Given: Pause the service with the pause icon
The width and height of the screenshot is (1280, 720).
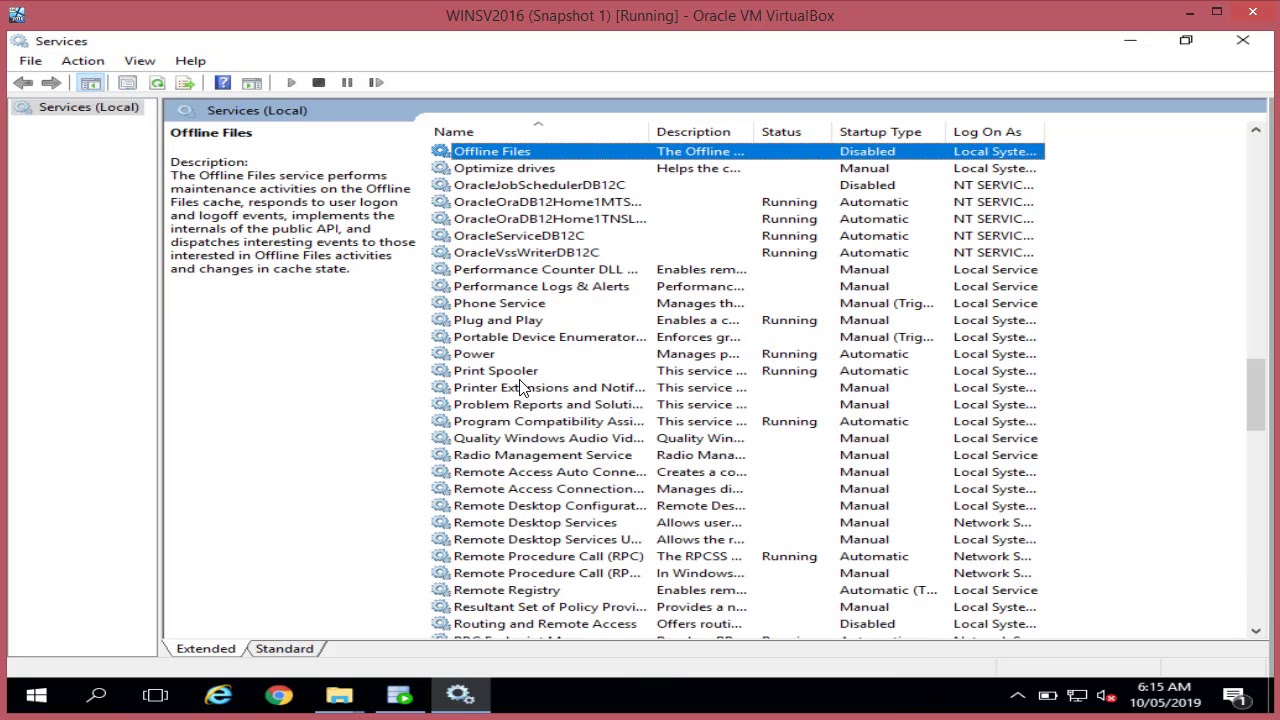Looking at the screenshot, I should 347,83.
